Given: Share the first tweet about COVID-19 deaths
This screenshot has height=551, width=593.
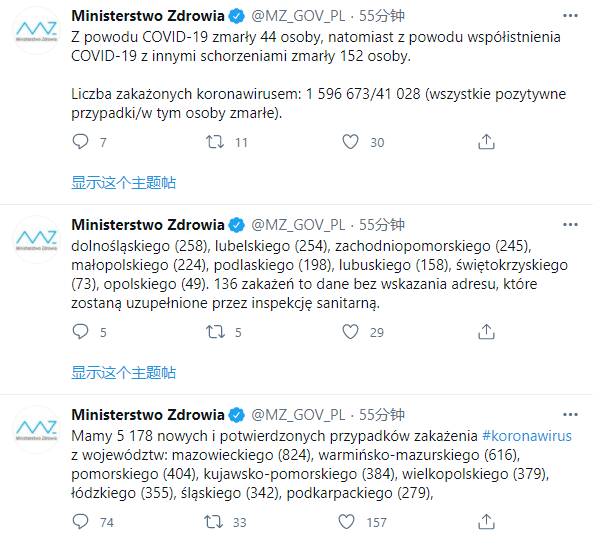Looking at the screenshot, I should point(486,142).
